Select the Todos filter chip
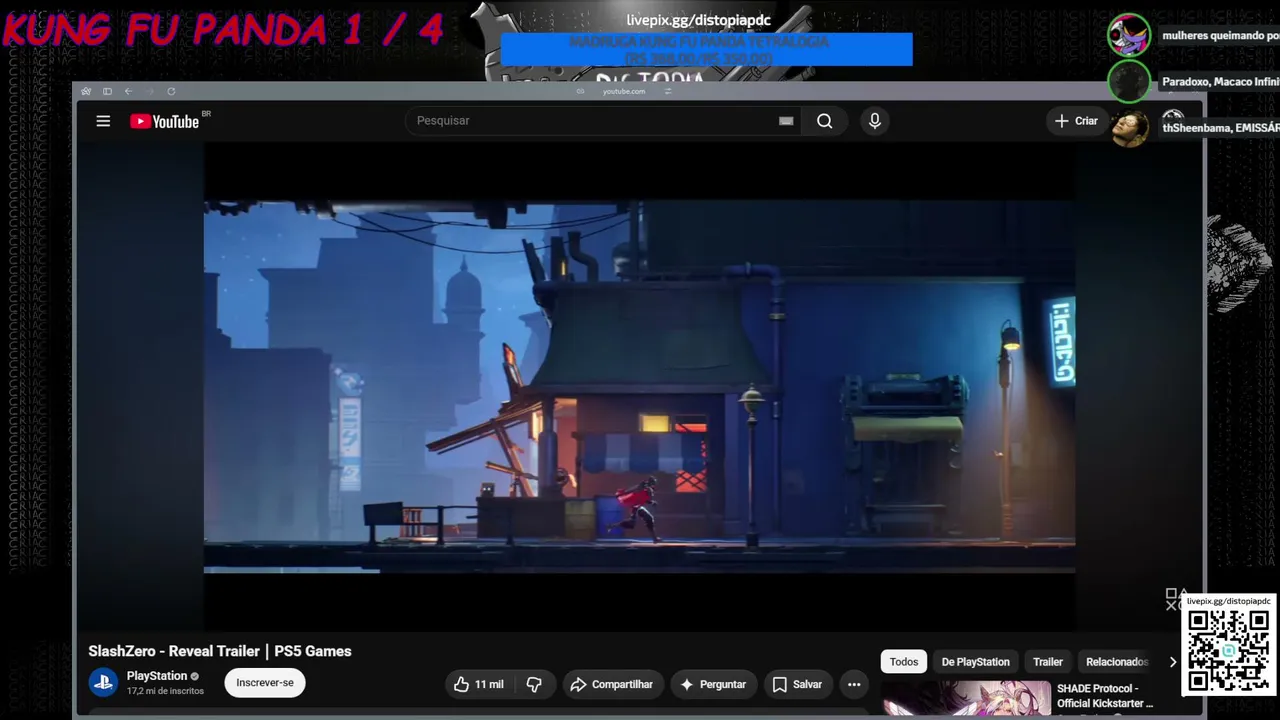Image resolution: width=1280 pixels, height=720 pixels. click(x=904, y=662)
